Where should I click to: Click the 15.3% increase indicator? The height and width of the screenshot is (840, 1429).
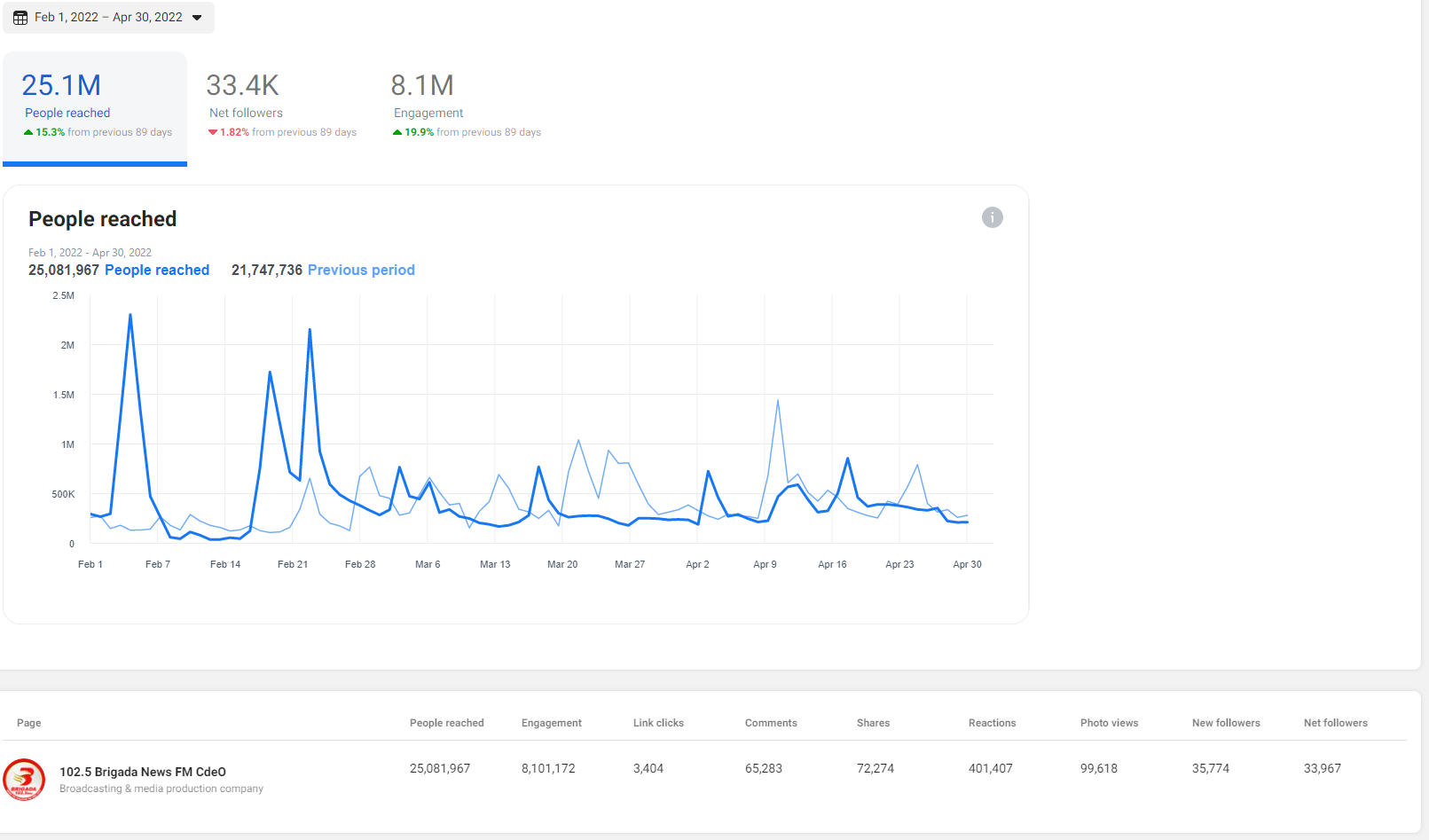44,132
